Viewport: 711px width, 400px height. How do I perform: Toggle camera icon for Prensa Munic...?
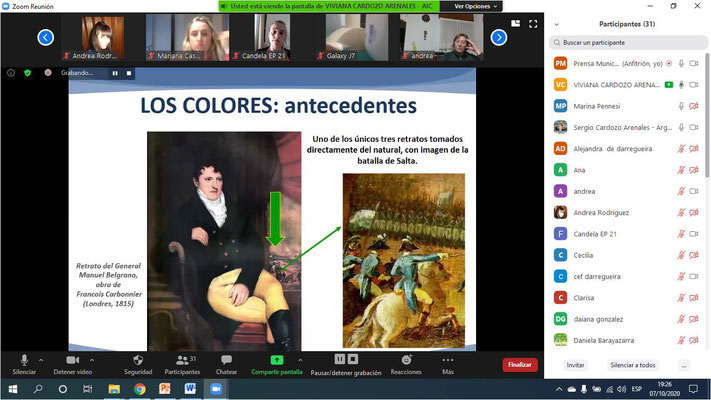694,63
